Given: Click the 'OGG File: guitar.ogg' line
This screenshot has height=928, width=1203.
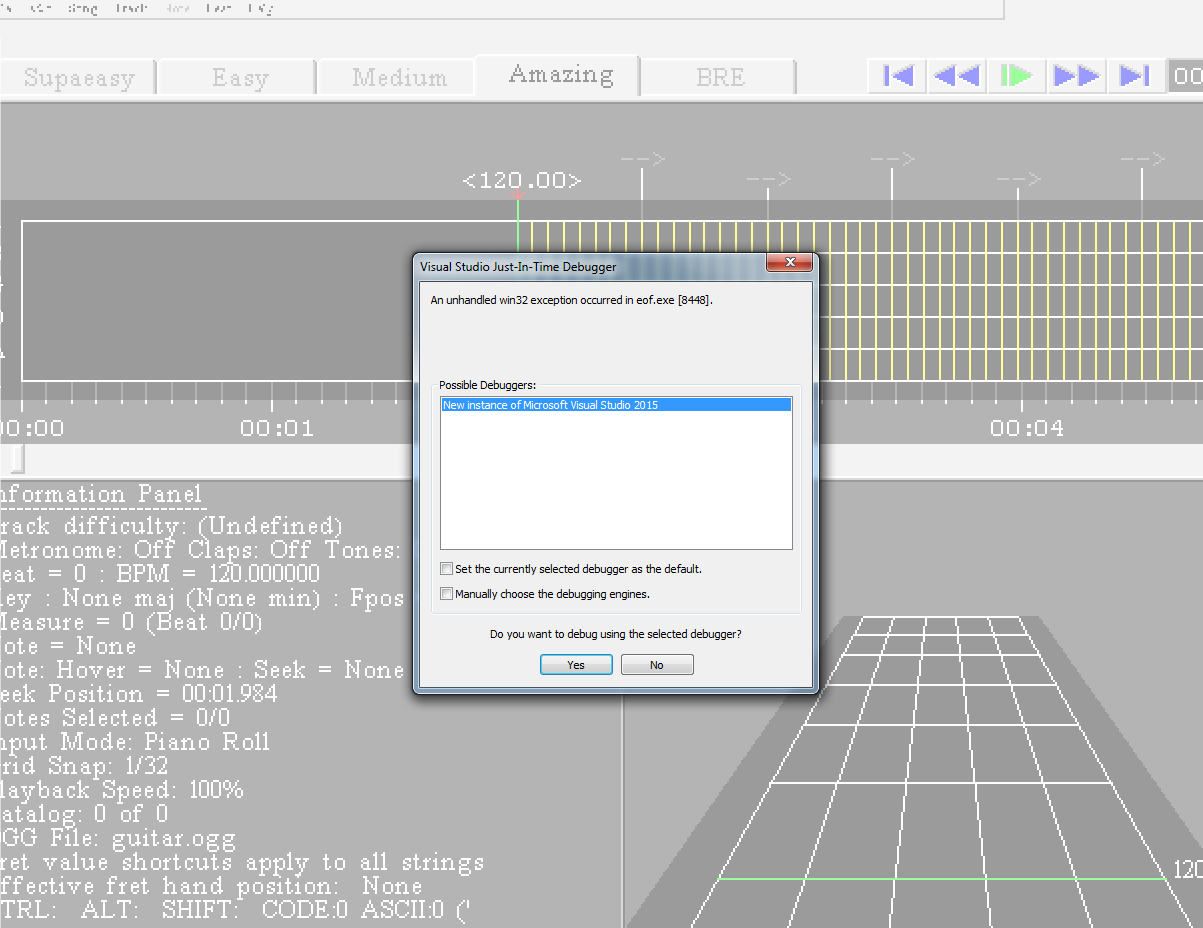Looking at the screenshot, I should click(118, 838).
